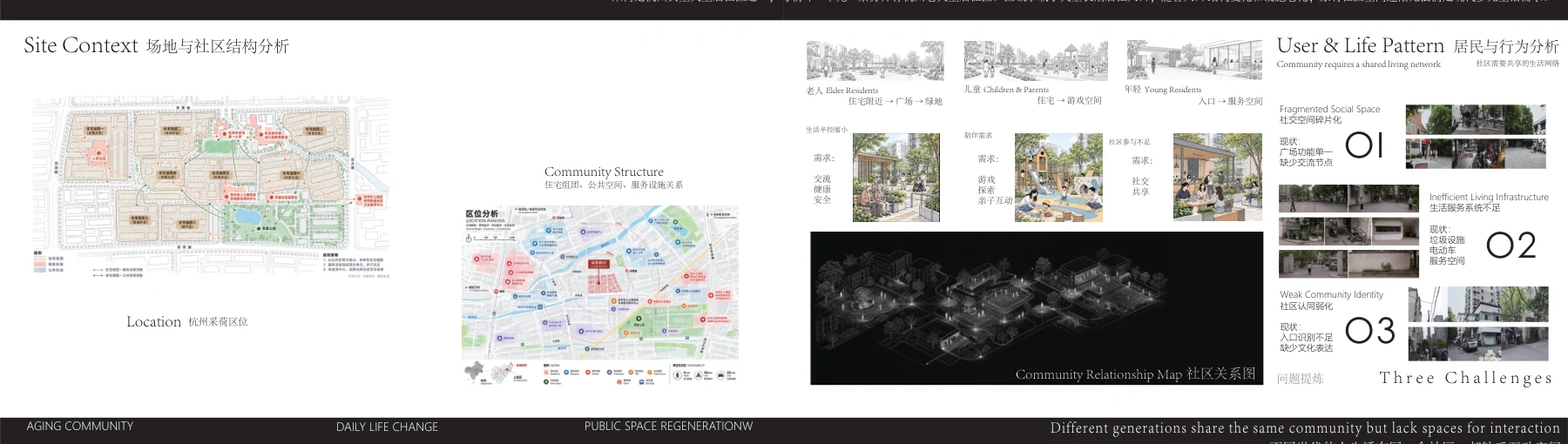Click the '社交空间碎片化' subtitle
The height and width of the screenshot is (444, 1568).
[x=1310, y=120]
